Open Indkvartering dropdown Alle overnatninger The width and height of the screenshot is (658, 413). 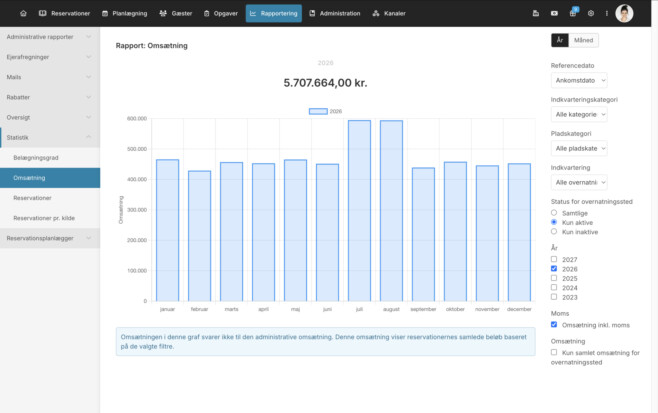(x=579, y=182)
